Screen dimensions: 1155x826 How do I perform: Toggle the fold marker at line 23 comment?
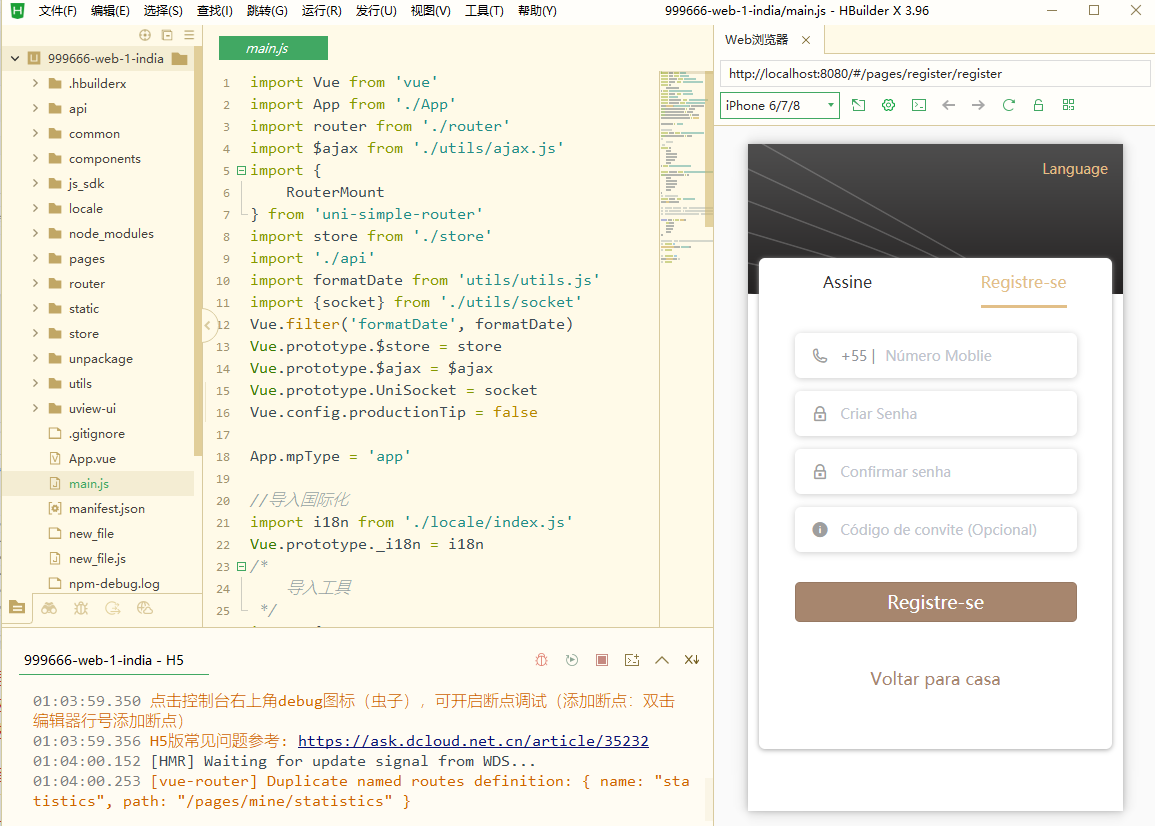click(241, 566)
